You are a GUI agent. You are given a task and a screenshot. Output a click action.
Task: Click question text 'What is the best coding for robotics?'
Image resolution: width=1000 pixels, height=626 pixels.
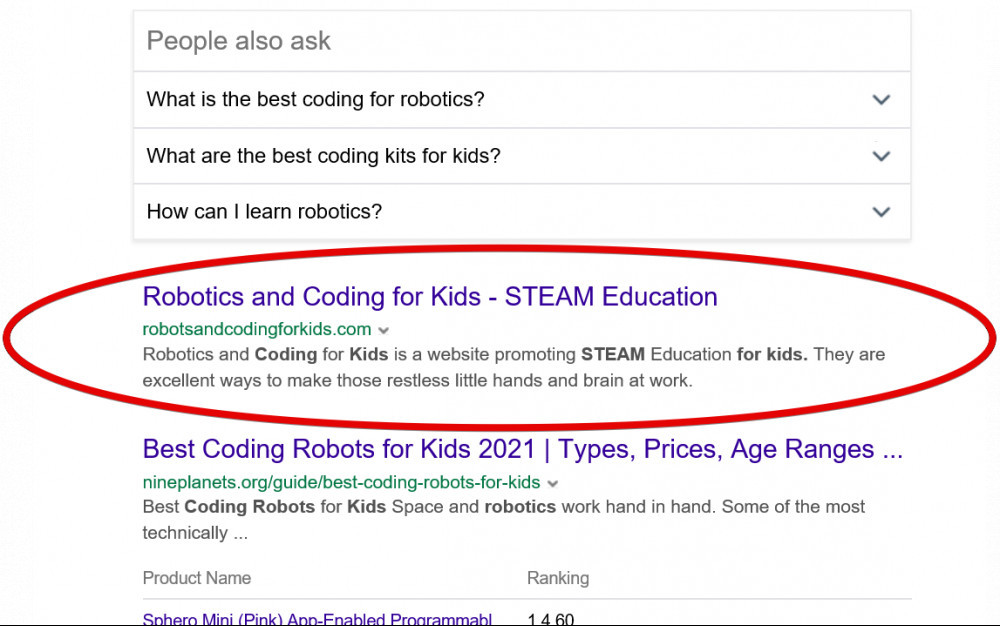click(315, 100)
